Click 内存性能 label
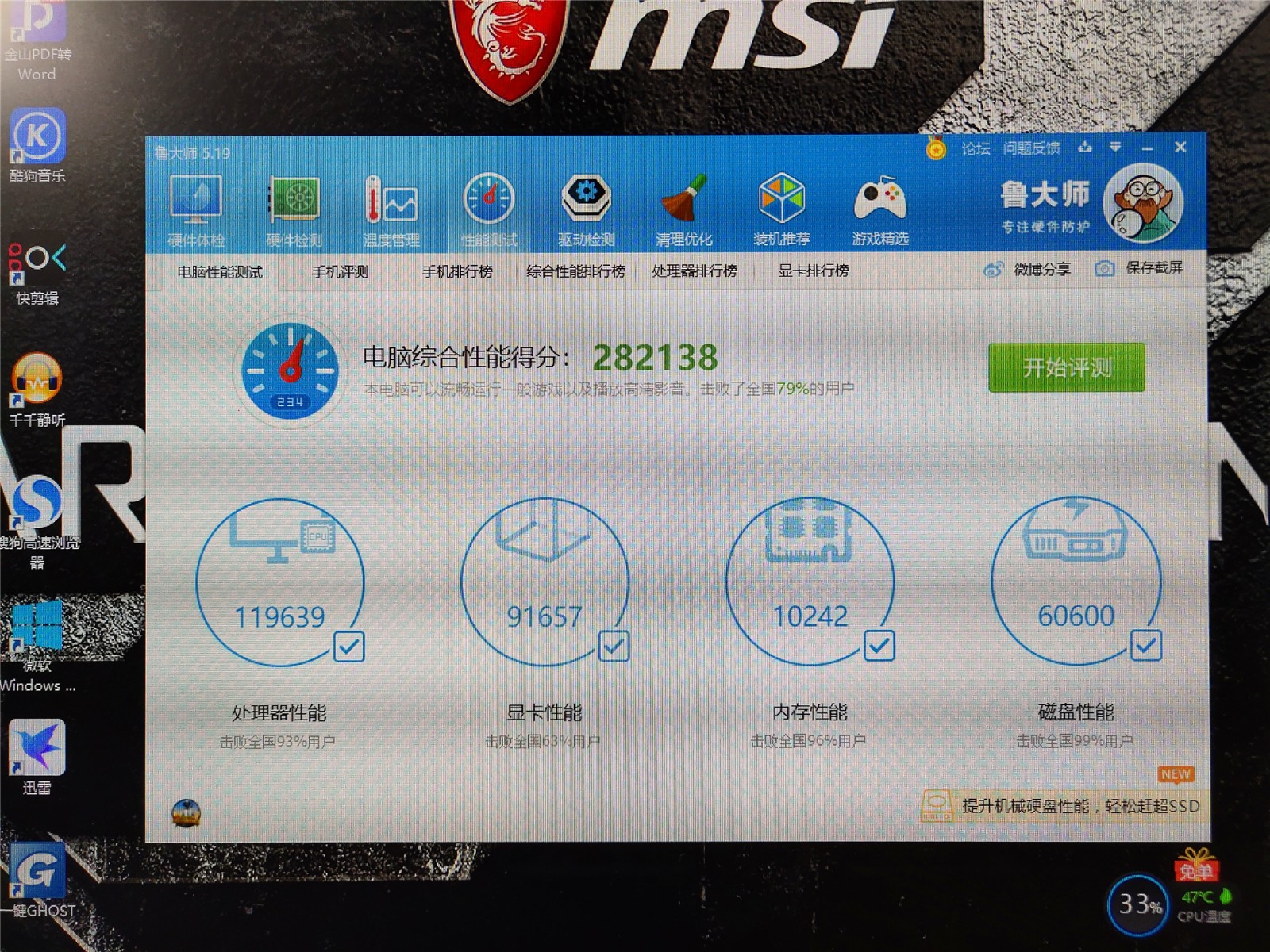1270x952 pixels. point(810,712)
